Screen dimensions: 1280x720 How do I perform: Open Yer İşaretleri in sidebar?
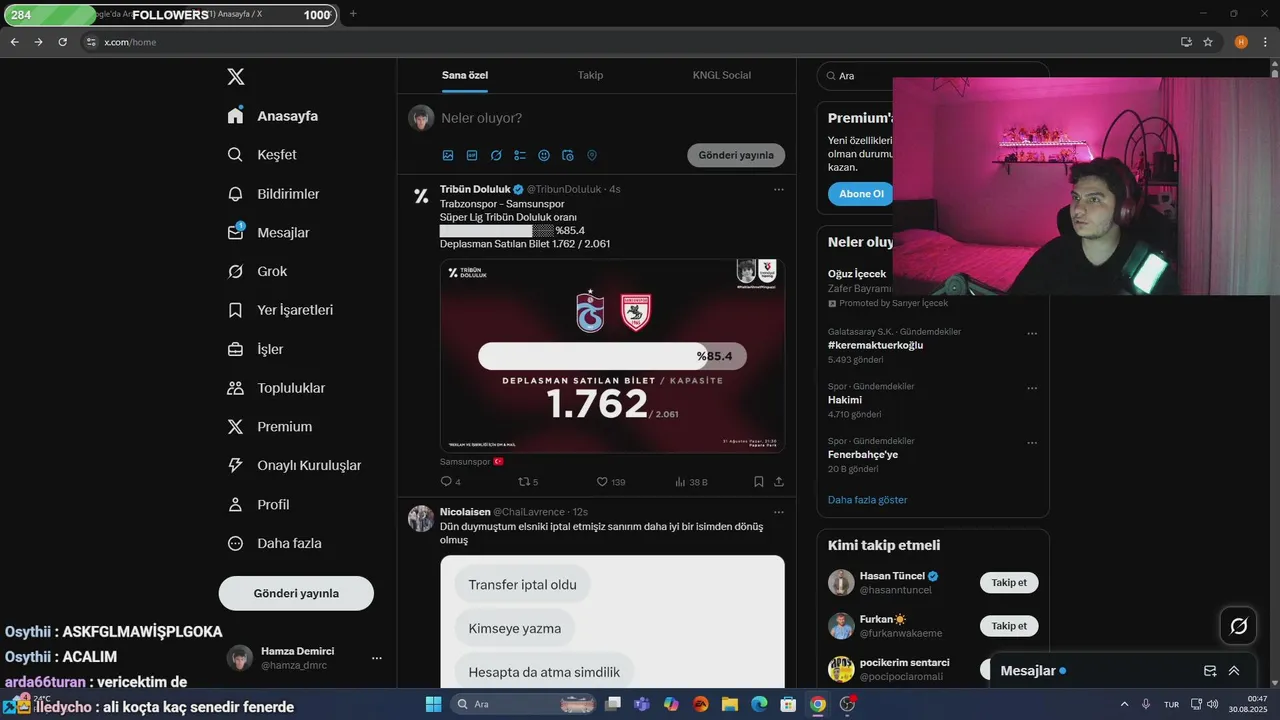coord(281,310)
